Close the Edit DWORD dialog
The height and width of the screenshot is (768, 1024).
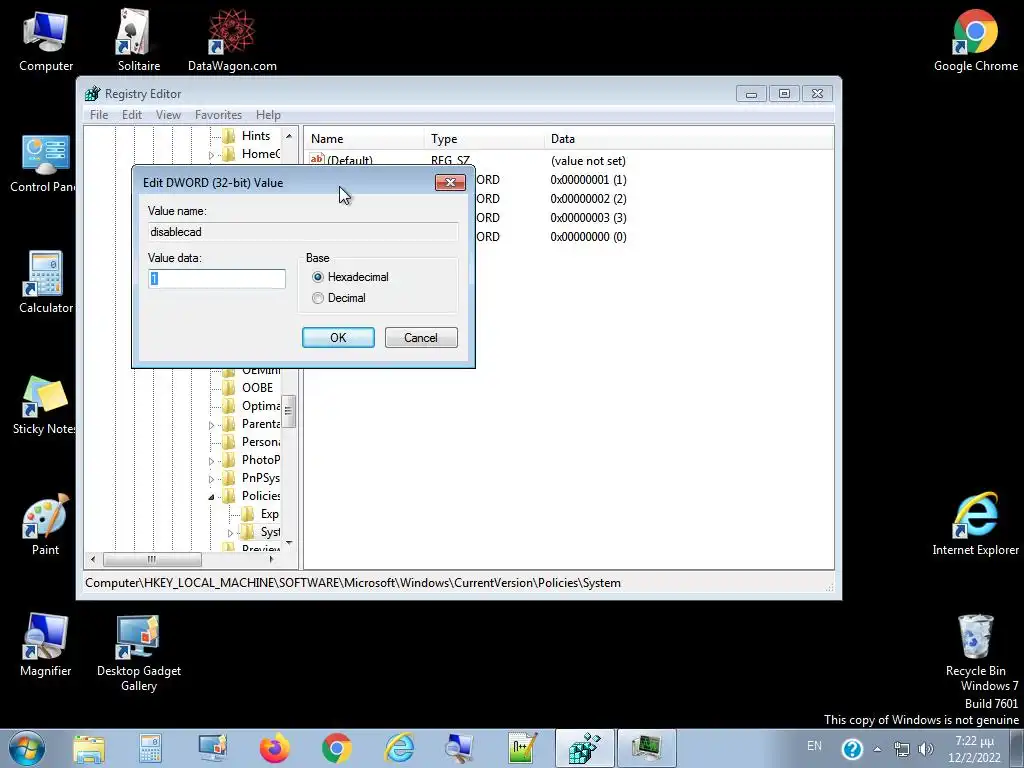450,182
